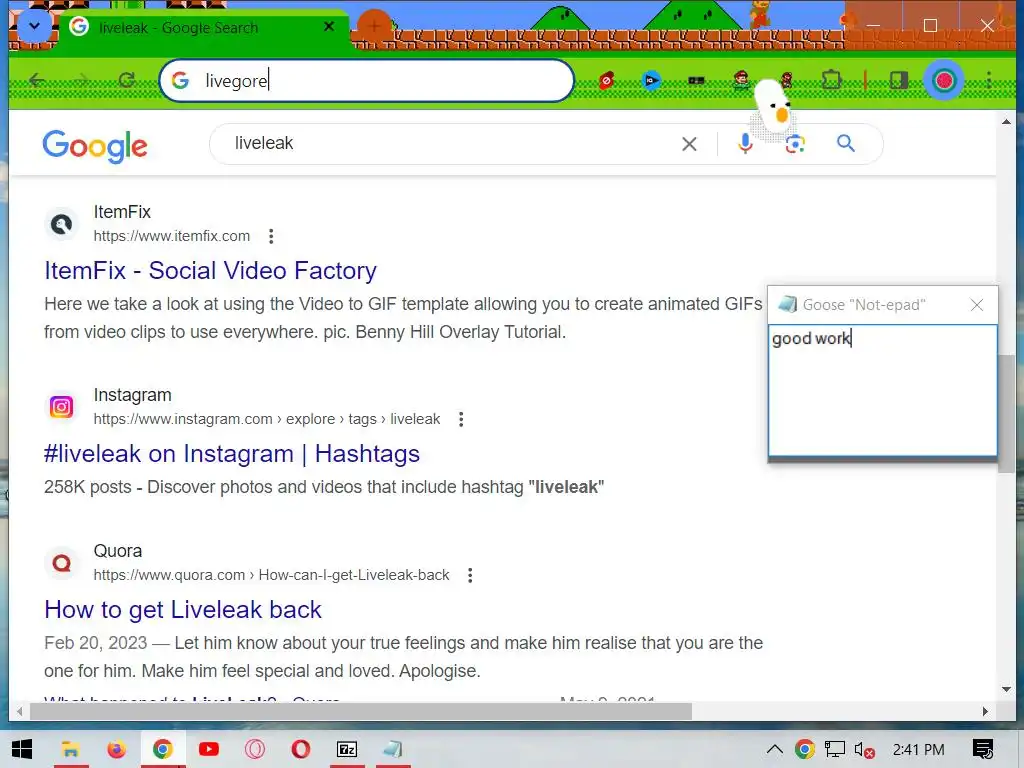Click the vertical scrollbar up arrow
Screen dimensions: 1024x768
pyautogui.click(x=1006, y=121)
